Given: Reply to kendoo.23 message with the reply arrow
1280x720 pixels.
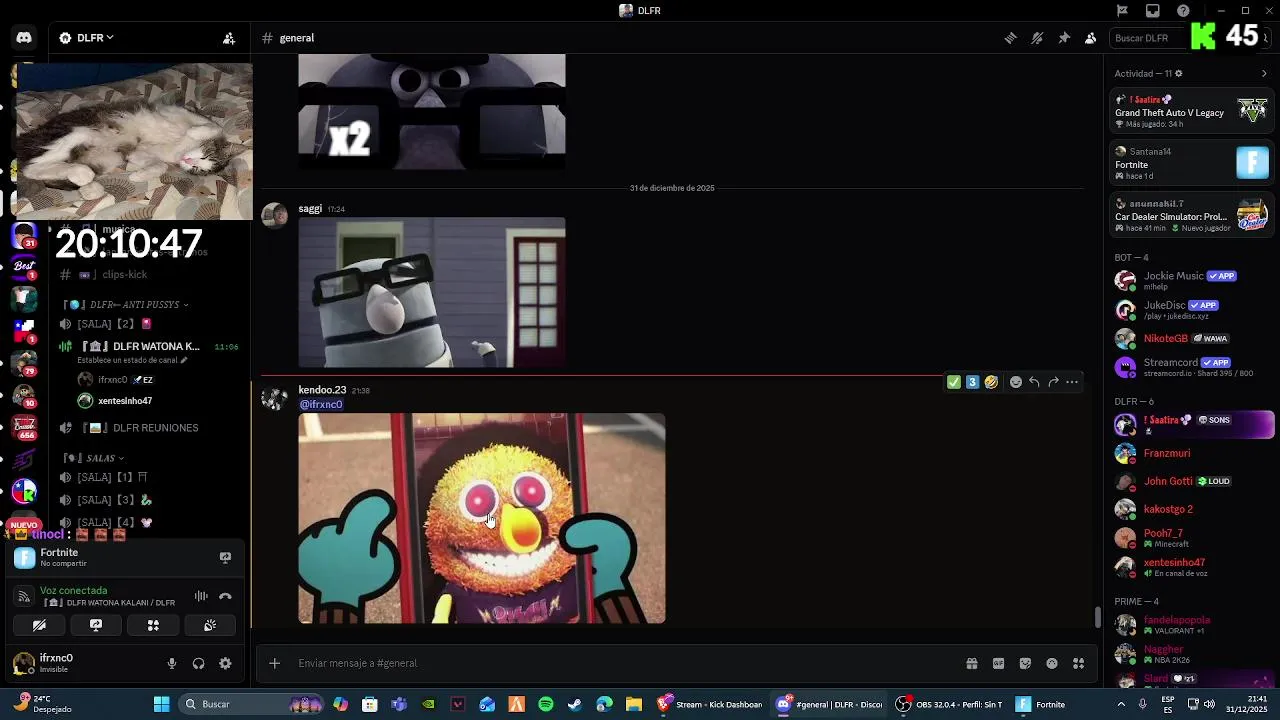Looking at the screenshot, I should (x=1034, y=382).
